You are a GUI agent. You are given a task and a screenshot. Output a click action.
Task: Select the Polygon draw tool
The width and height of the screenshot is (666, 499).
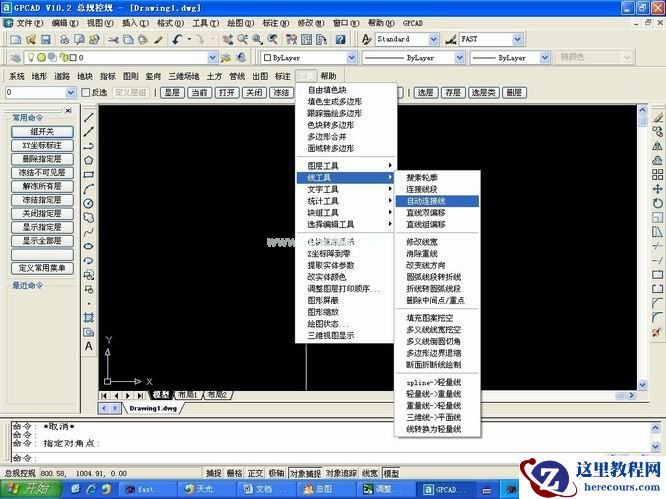tap(88, 160)
